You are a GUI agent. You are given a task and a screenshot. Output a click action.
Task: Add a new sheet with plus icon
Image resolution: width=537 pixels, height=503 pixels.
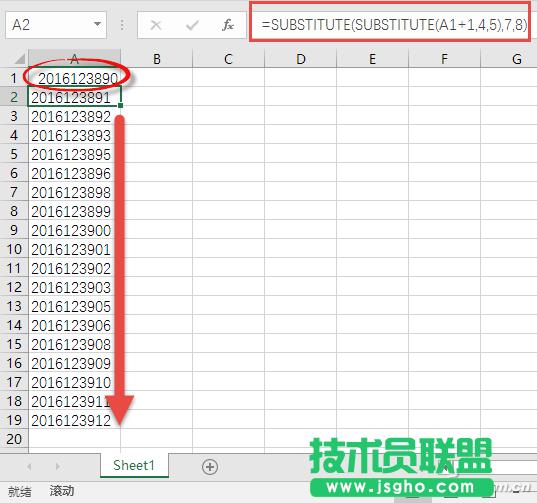click(x=210, y=467)
